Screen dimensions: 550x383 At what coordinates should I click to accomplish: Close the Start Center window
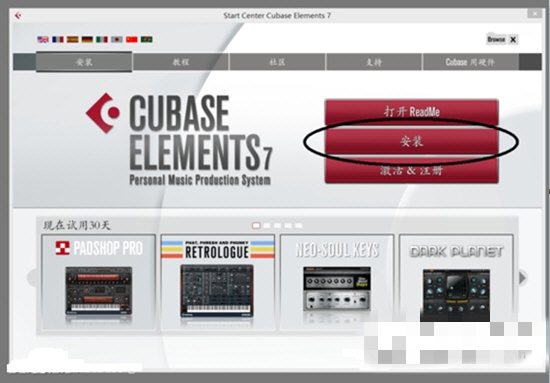click(535, 14)
